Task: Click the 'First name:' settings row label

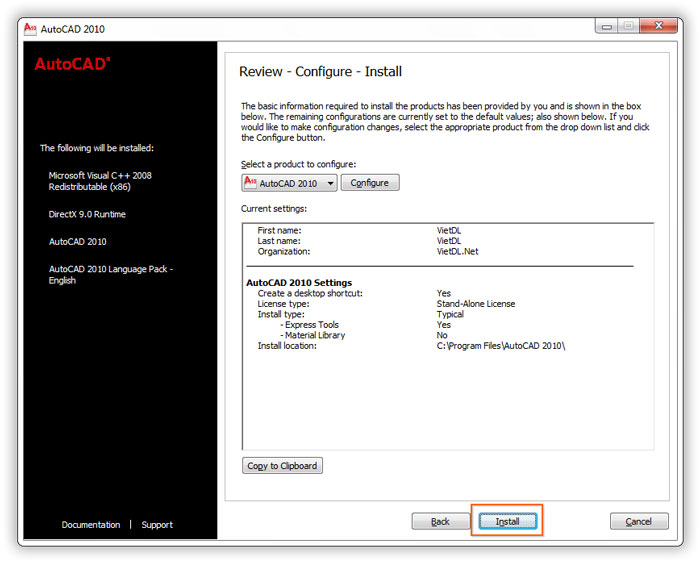Action: click(x=279, y=230)
